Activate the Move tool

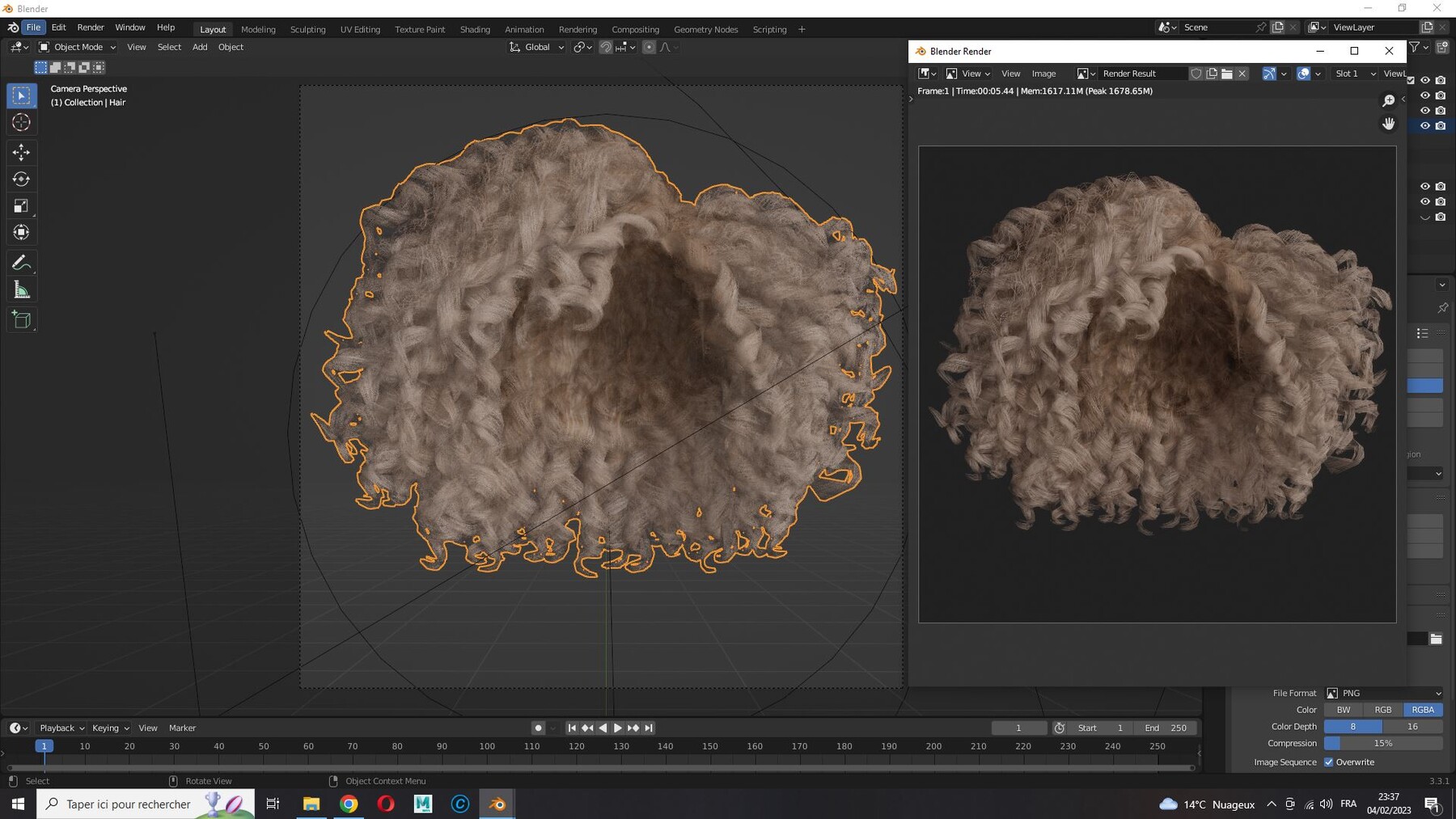(22, 152)
